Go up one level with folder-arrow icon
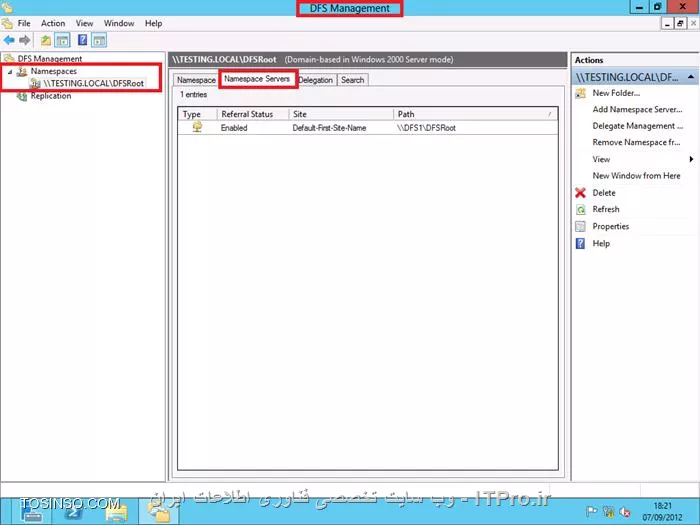The image size is (700, 525). [46, 41]
